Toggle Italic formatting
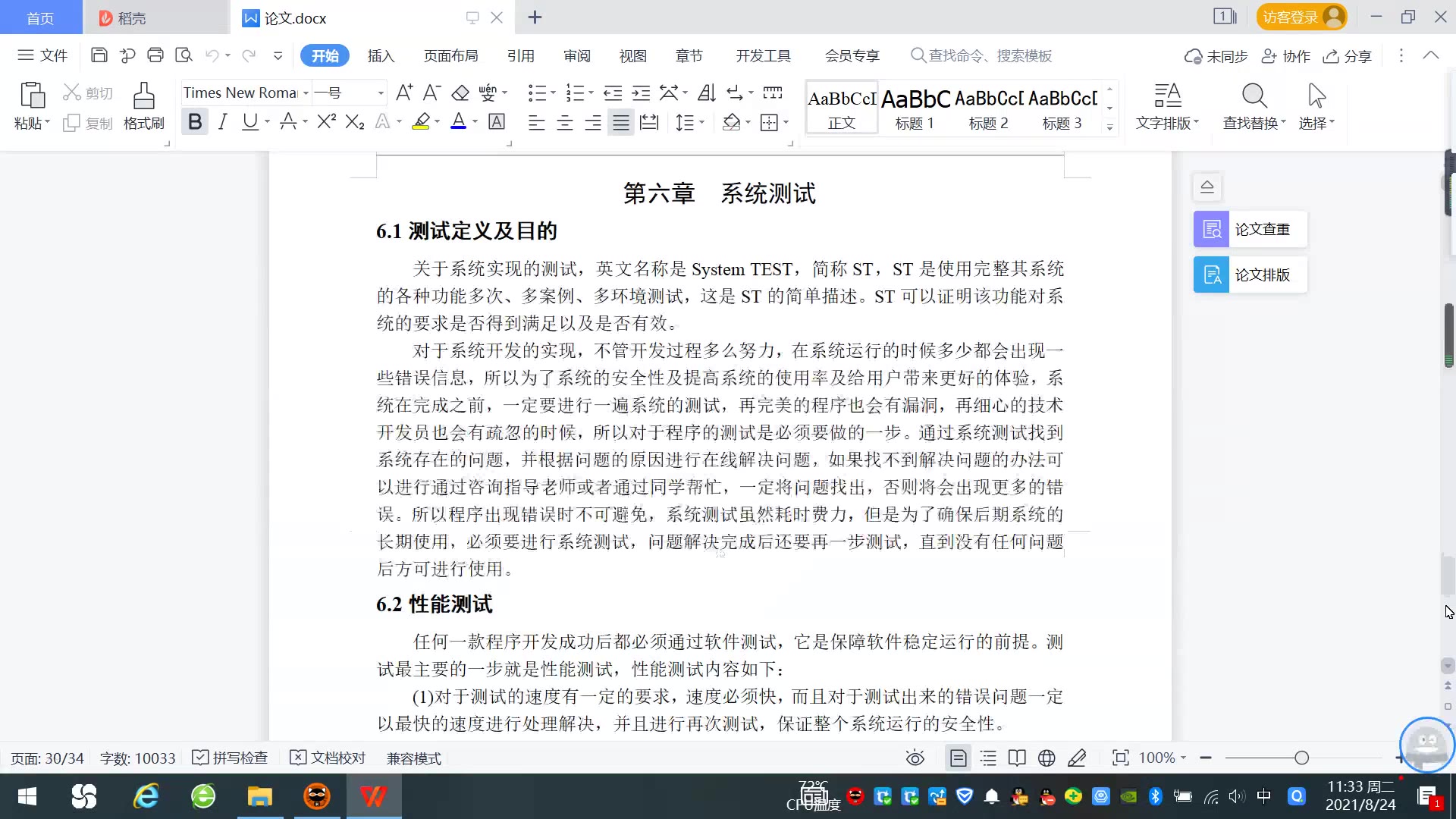This screenshot has height=819, width=1456. click(222, 121)
